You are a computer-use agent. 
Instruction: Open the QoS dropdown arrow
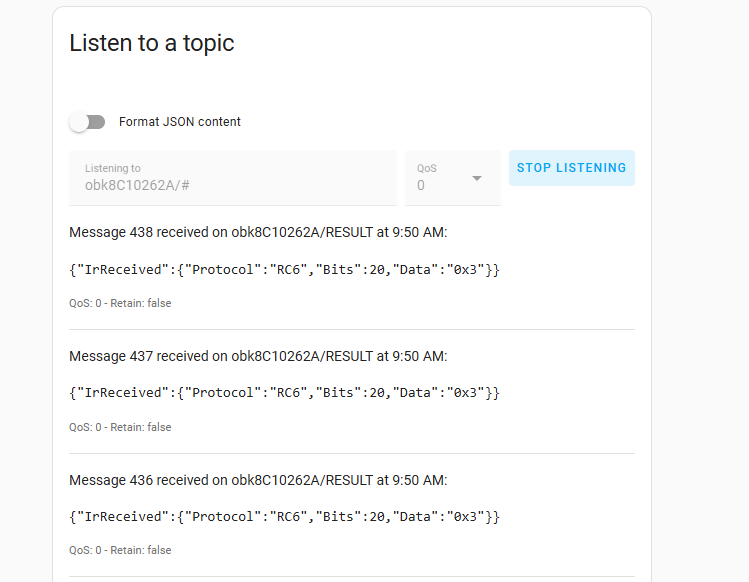(x=476, y=178)
